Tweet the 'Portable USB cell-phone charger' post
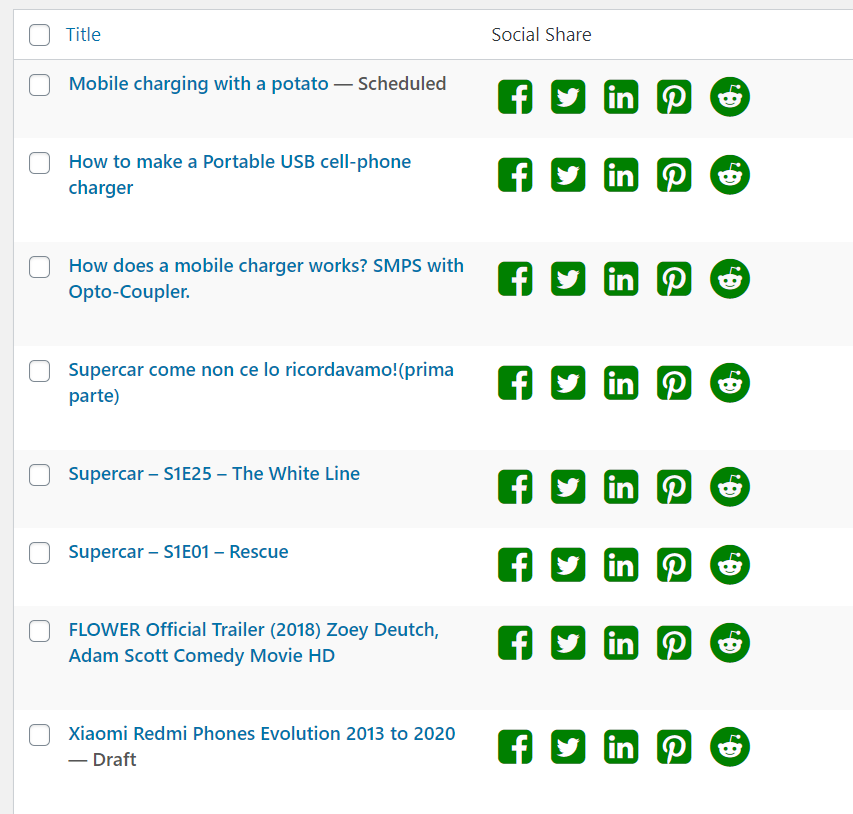The height and width of the screenshot is (814, 853). pyautogui.click(x=568, y=175)
